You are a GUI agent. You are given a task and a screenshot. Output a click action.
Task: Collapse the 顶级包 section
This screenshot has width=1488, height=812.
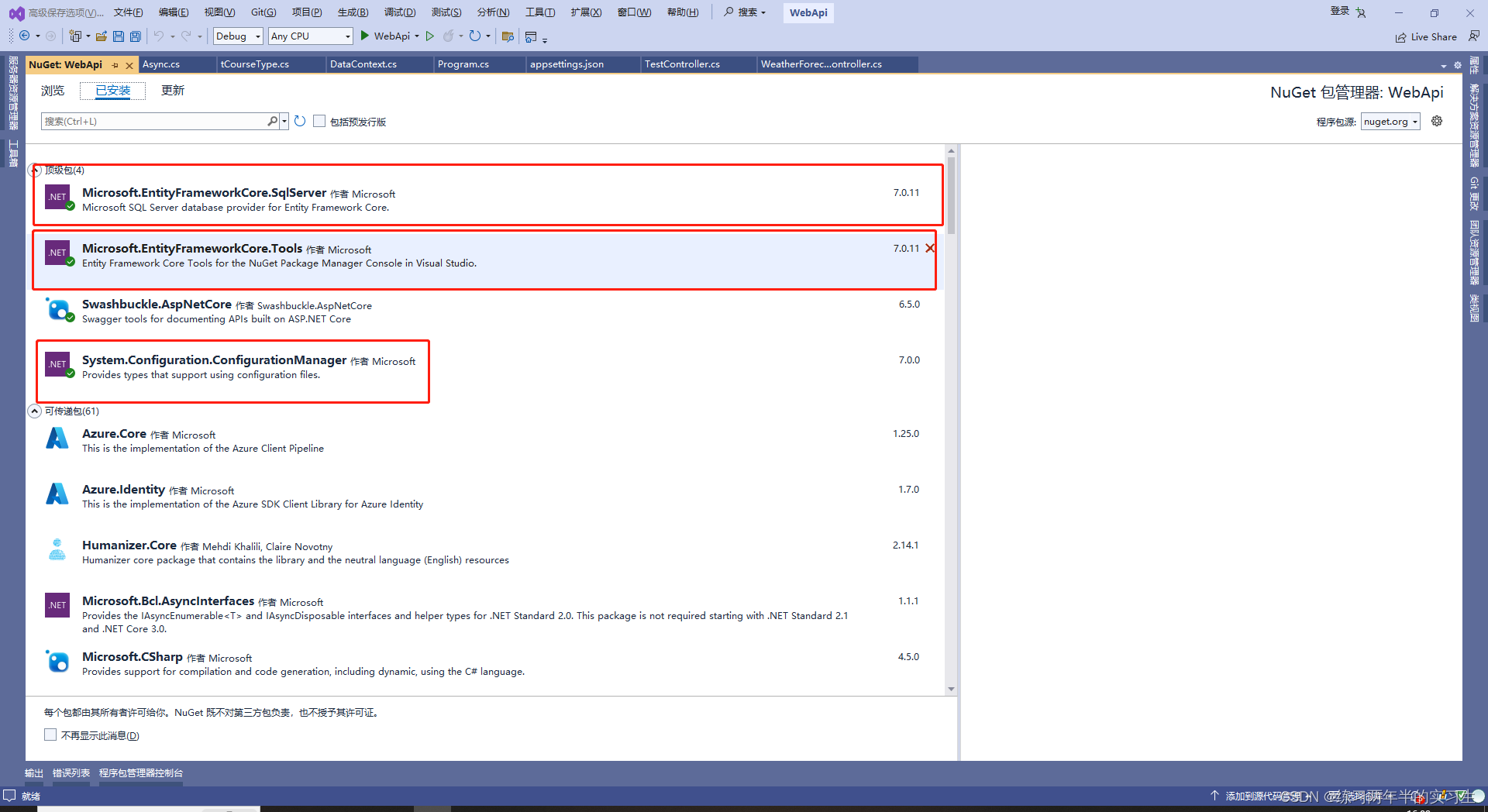click(34, 170)
